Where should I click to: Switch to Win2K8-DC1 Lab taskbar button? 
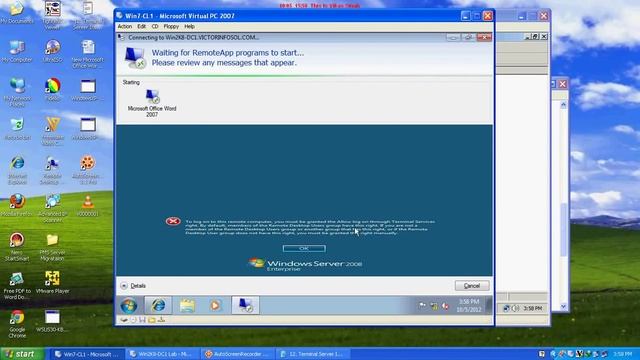[x=161, y=354]
